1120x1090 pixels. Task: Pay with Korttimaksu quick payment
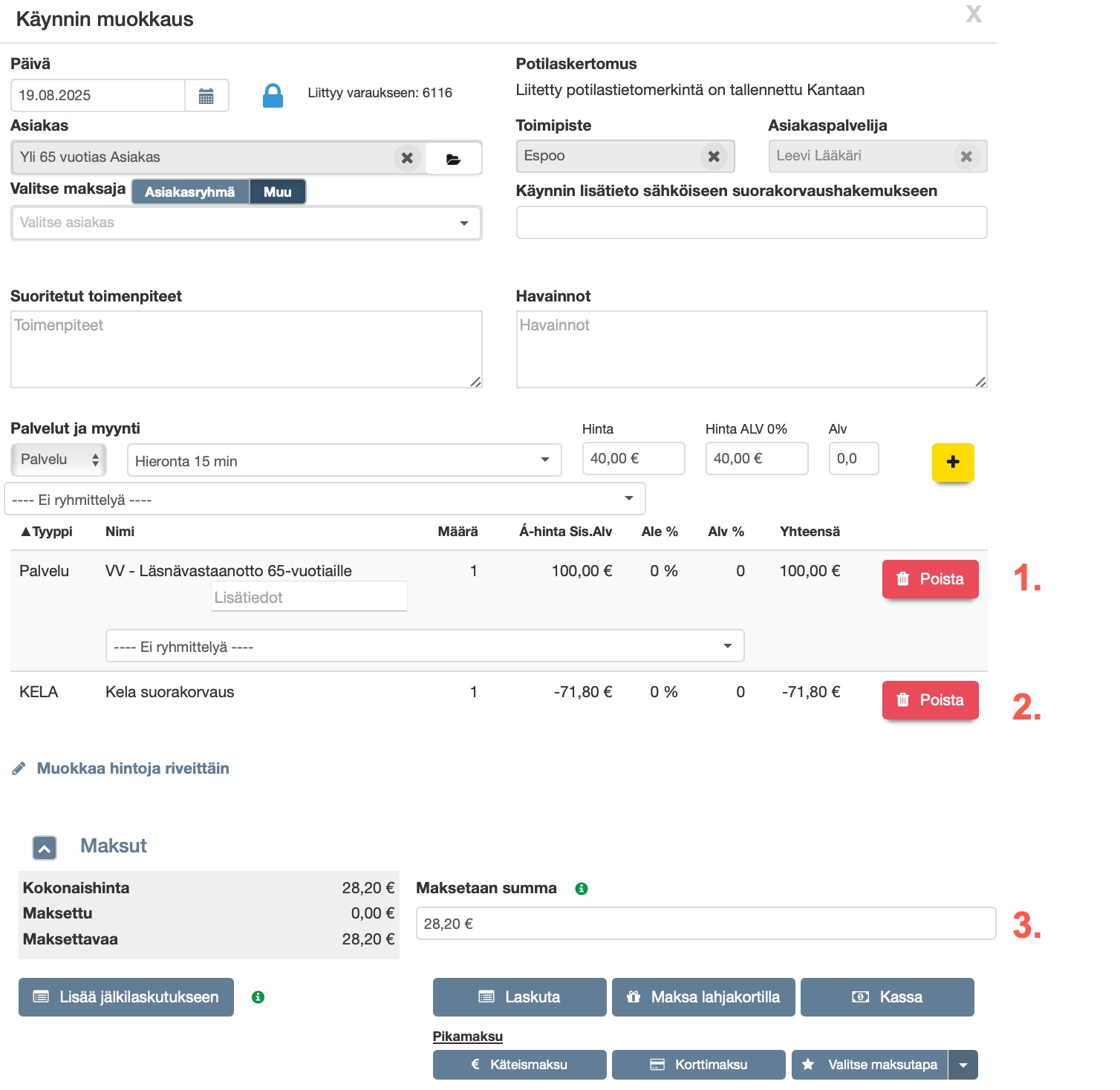tap(698, 1065)
